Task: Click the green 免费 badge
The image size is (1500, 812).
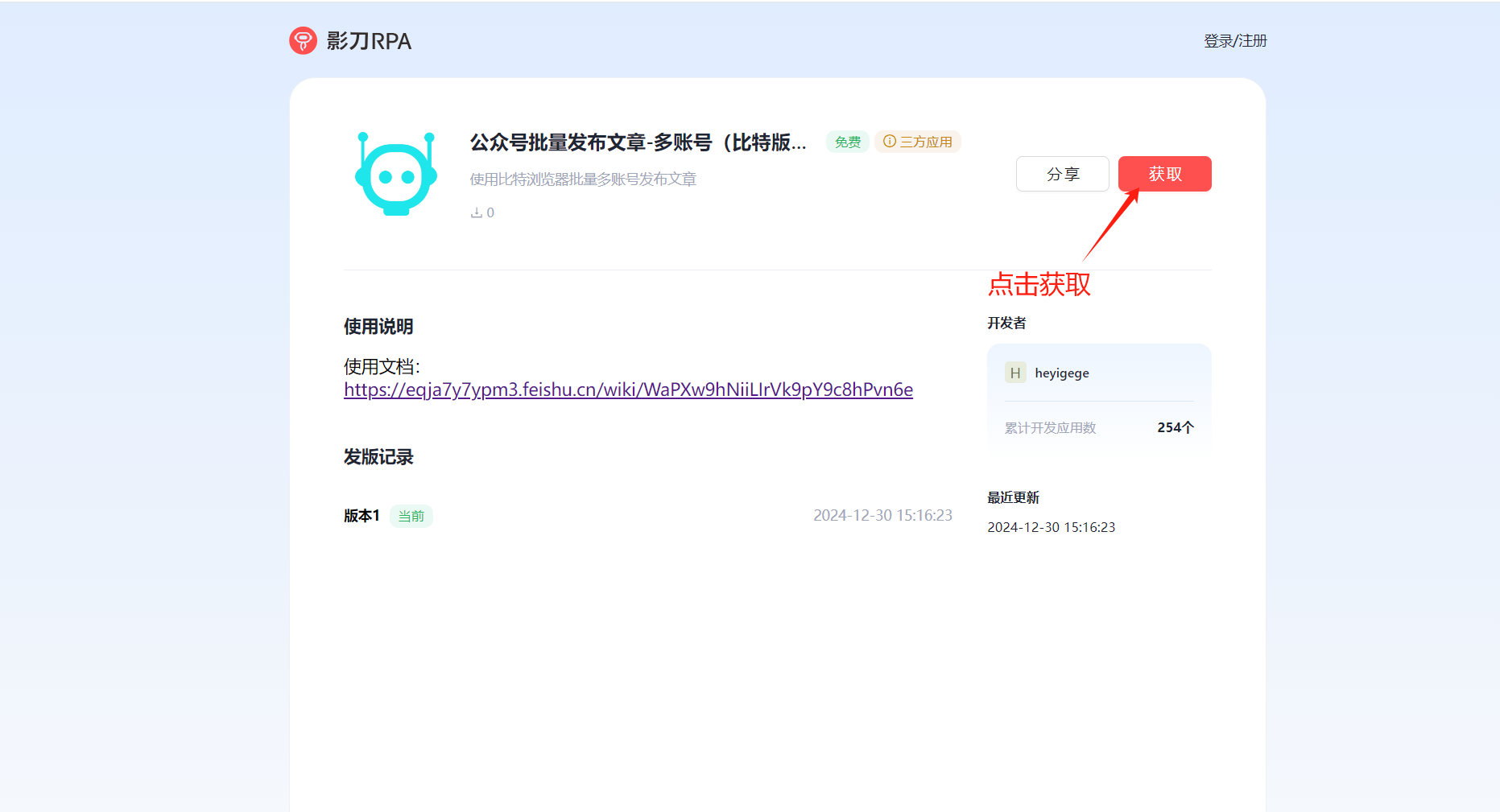Action: (847, 142)
